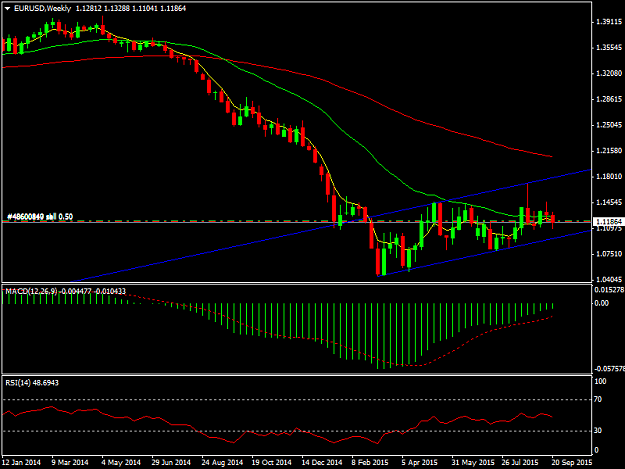Click the 19 Oct 2014 date label
This screenshot has width=625, height=469.
coord(271,462)
